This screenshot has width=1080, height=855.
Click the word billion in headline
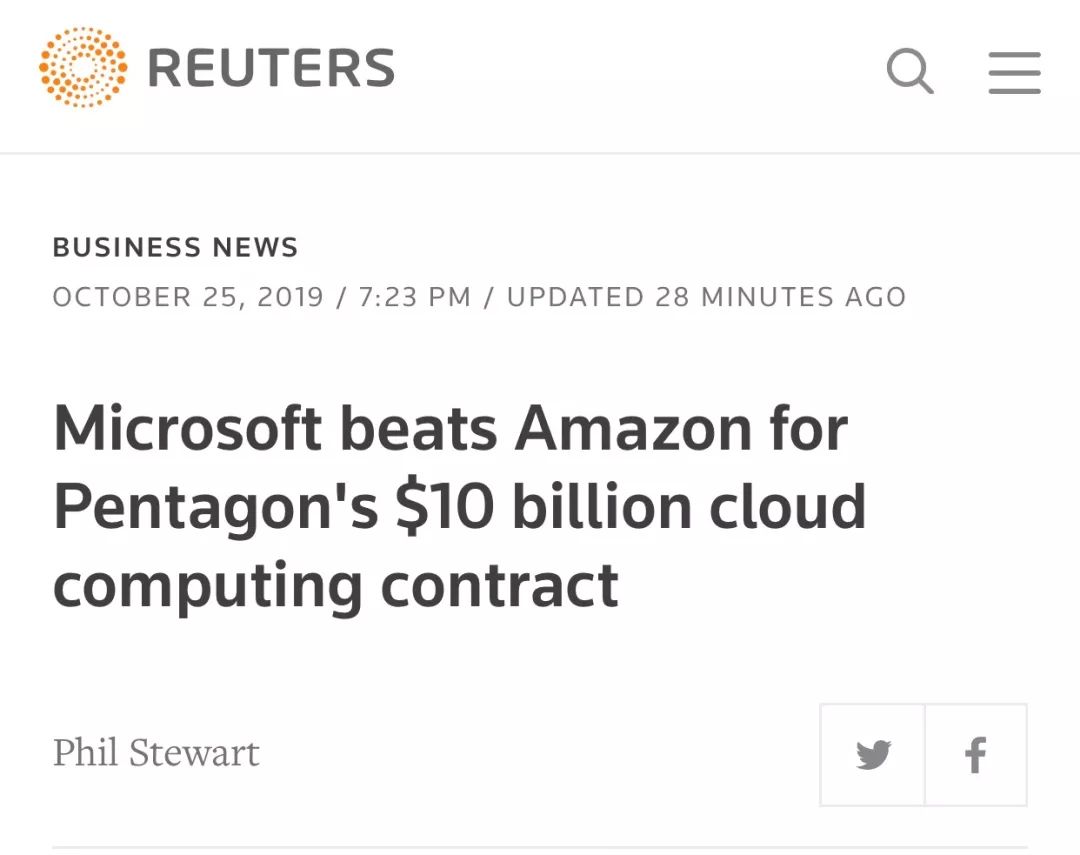[602, 507]
